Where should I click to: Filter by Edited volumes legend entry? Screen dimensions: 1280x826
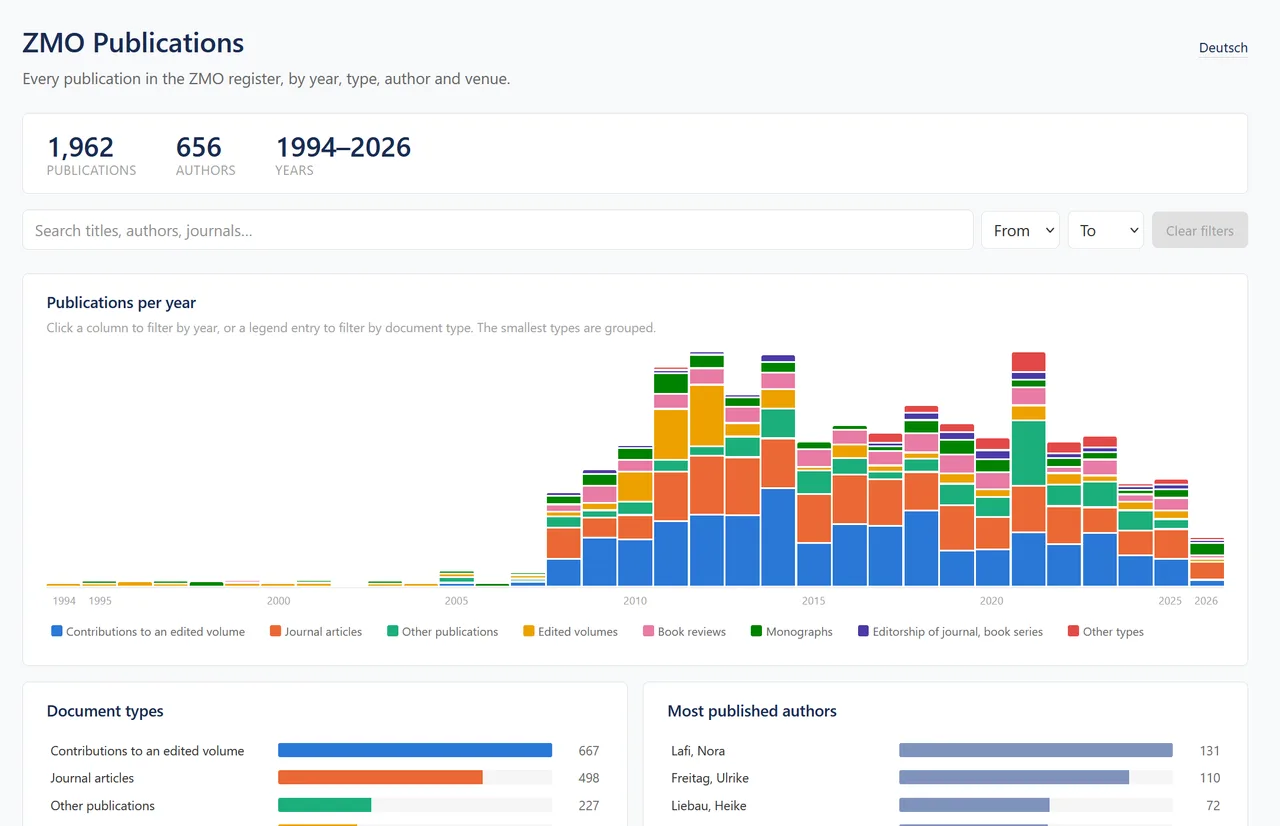570,632
